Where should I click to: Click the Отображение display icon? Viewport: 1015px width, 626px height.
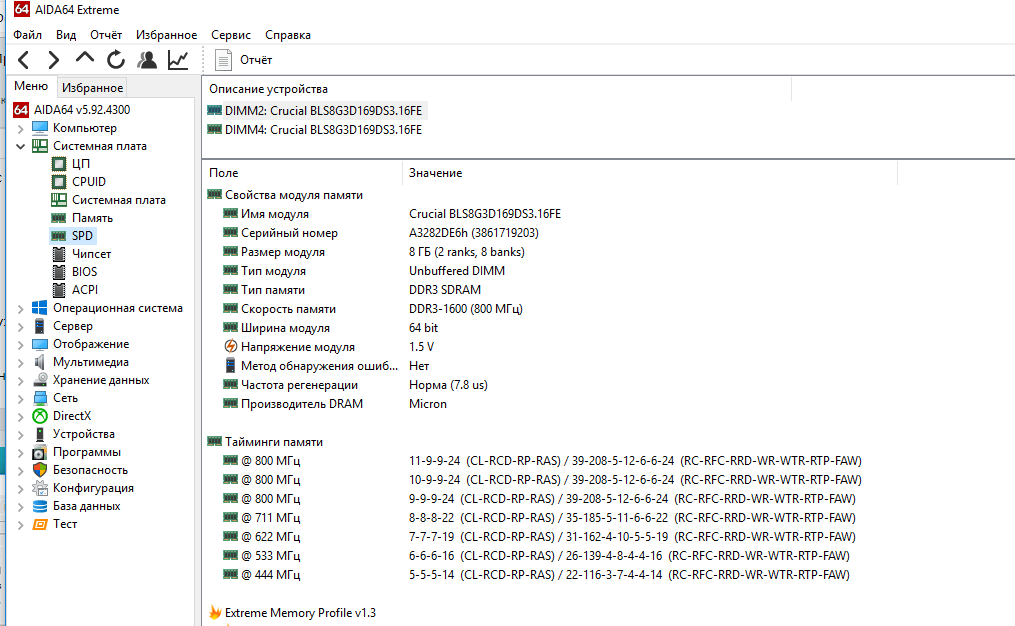tap(40, 344)
